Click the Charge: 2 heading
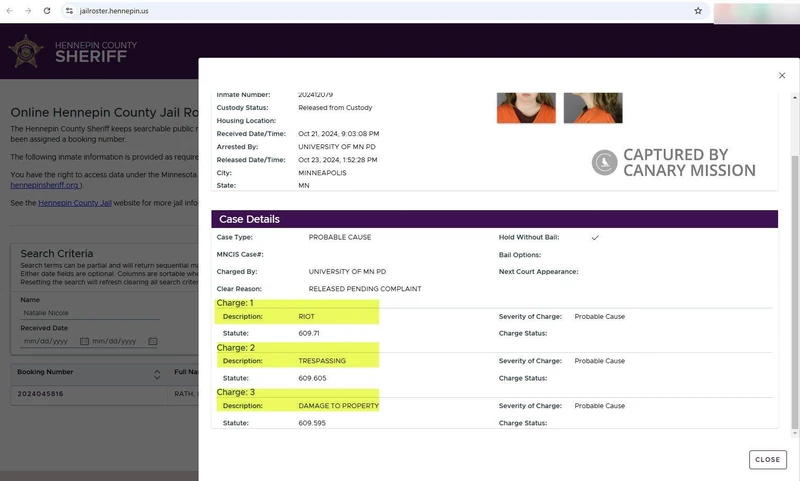 click(x=235, y=347)
